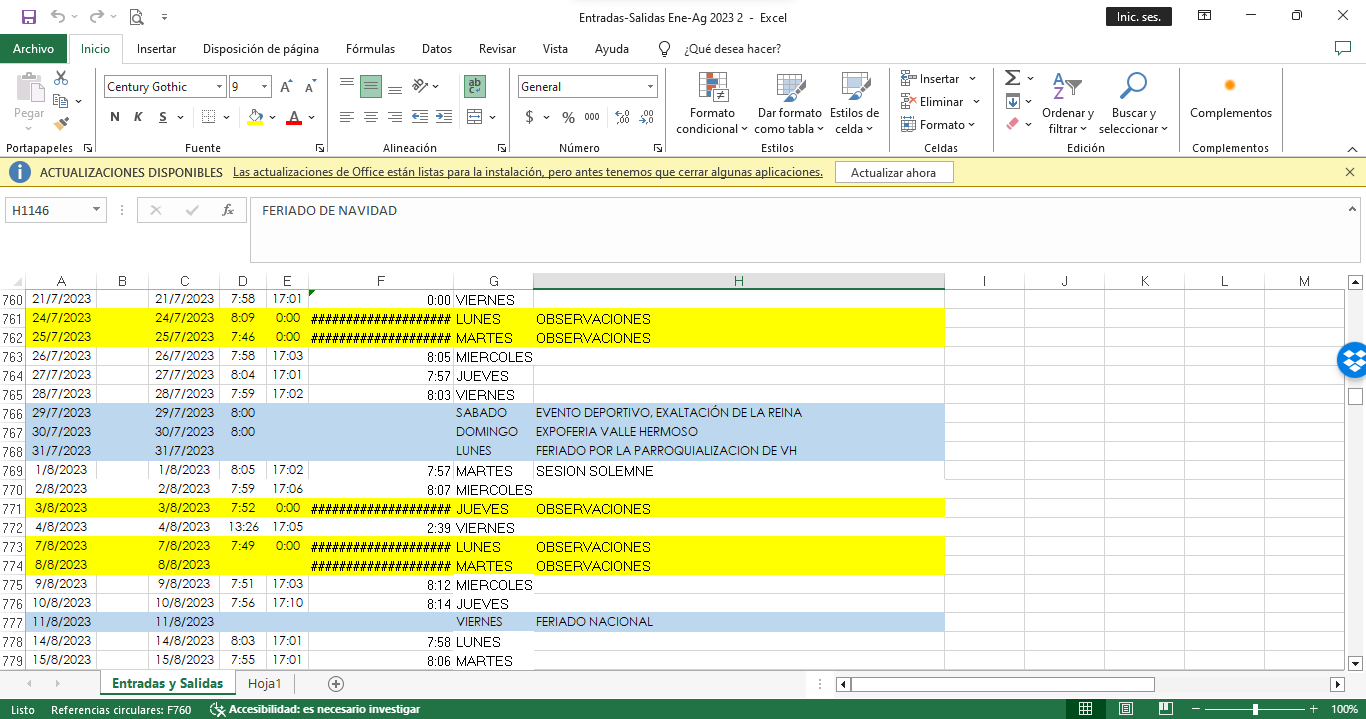The height and width of the screenshot is (719, 1366).
Task: Open the Fórmulas ribbon tab
Action: pos(370,49)
